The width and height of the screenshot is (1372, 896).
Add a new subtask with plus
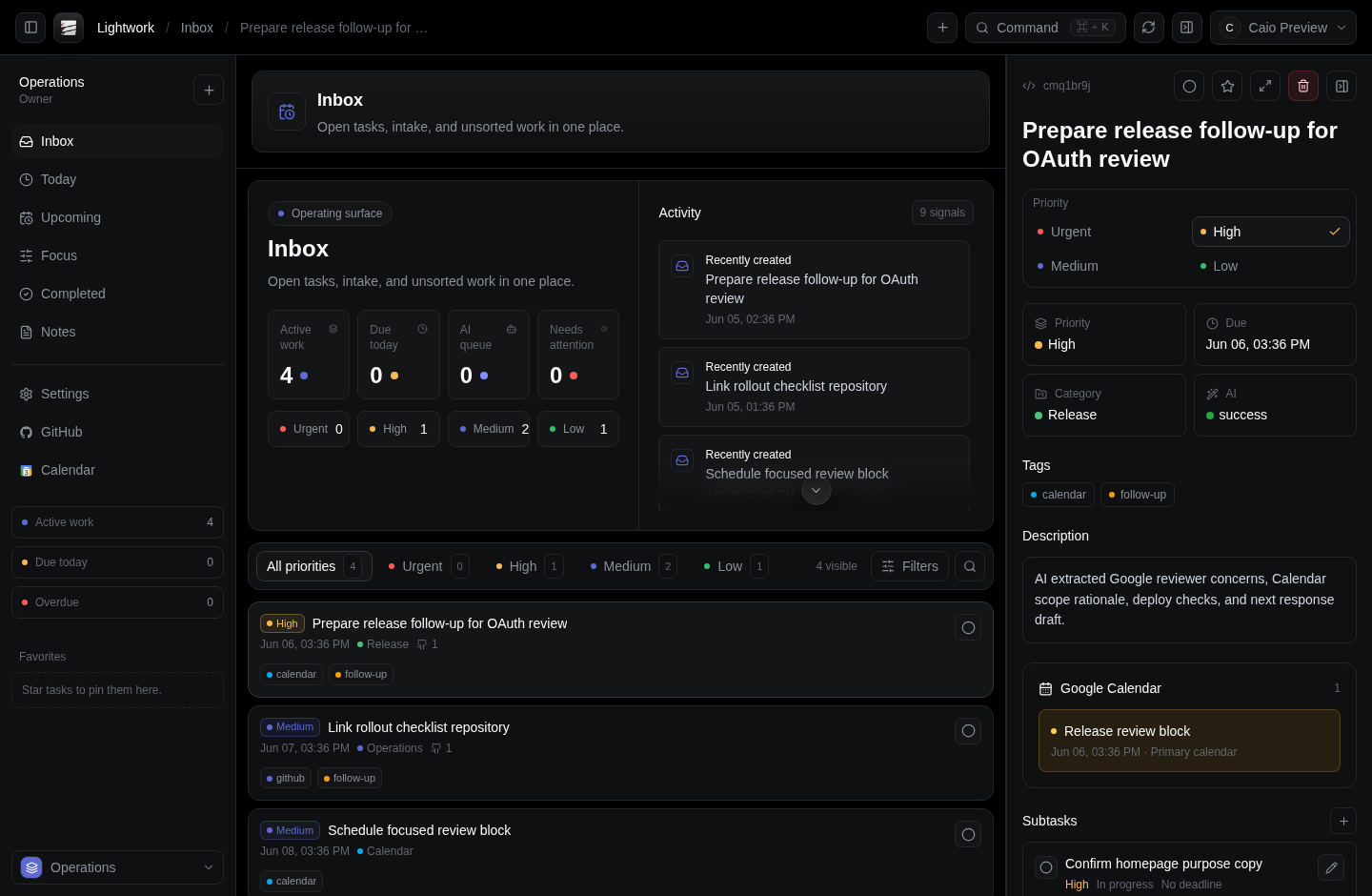coord(1343,821)
